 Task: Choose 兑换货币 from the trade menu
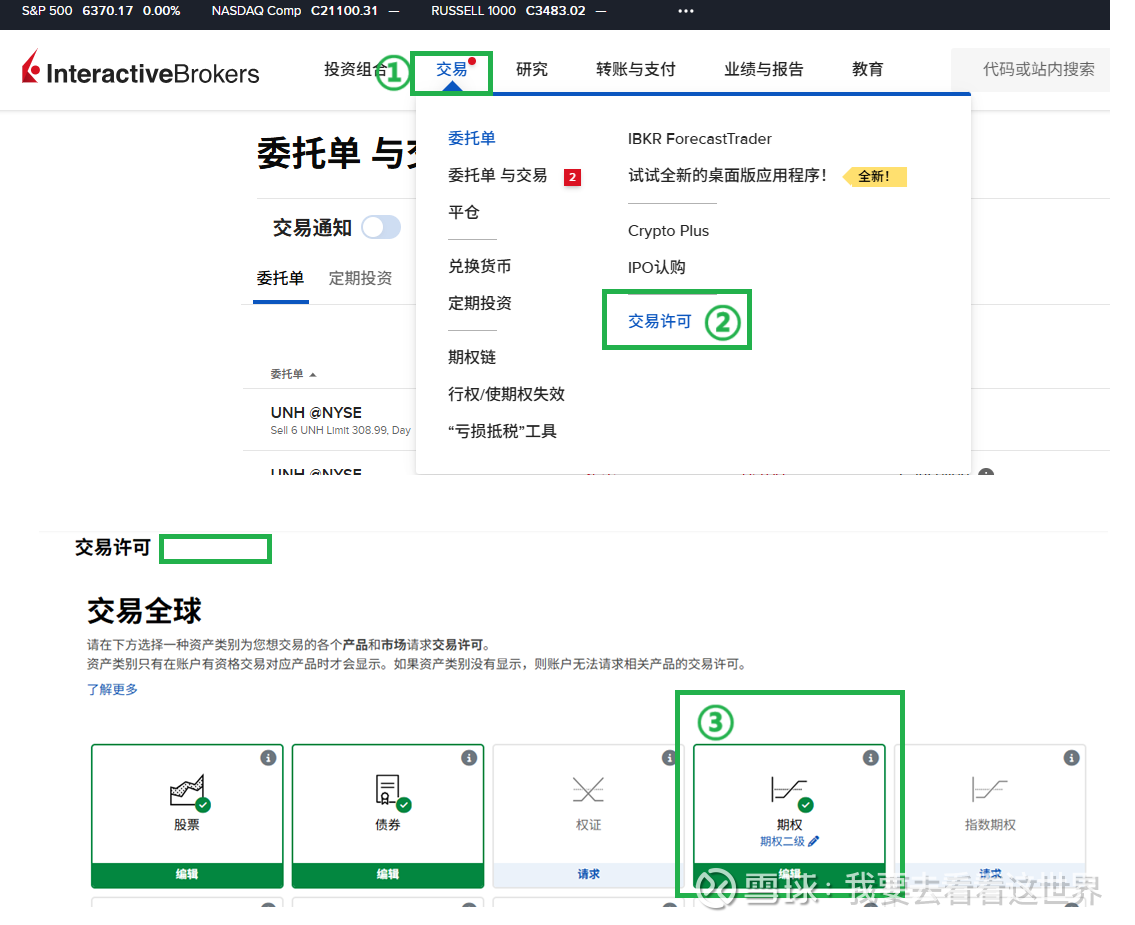point(480,266)
